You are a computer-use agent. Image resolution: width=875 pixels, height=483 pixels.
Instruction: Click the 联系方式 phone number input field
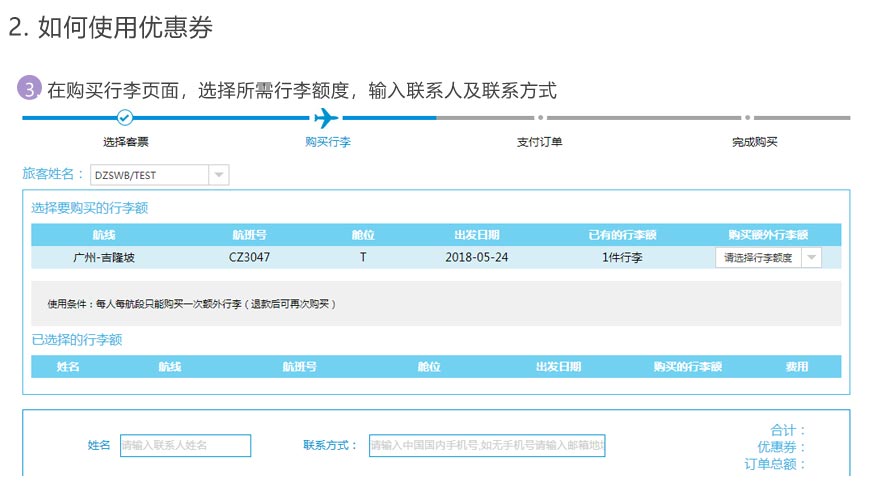487,445
